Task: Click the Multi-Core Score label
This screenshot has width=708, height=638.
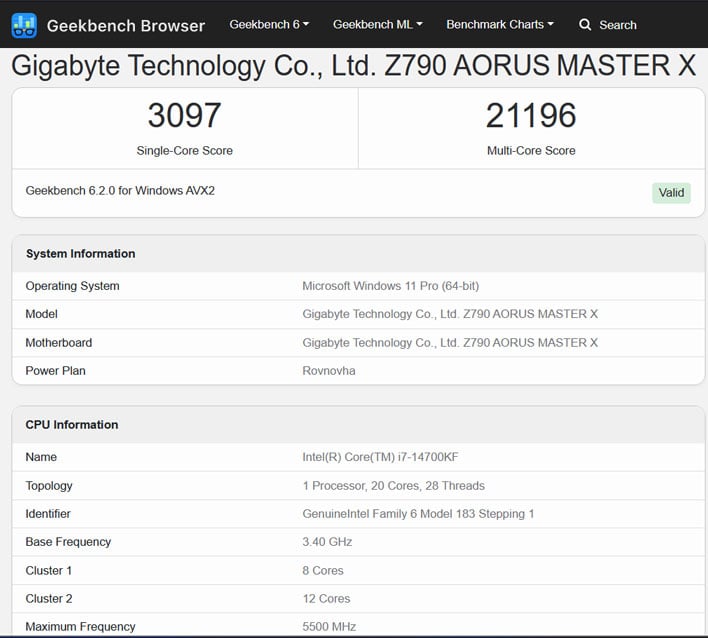Action: [531, 150]
